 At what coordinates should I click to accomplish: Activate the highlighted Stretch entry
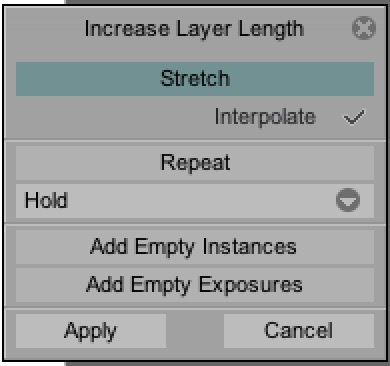click(195, 79)
